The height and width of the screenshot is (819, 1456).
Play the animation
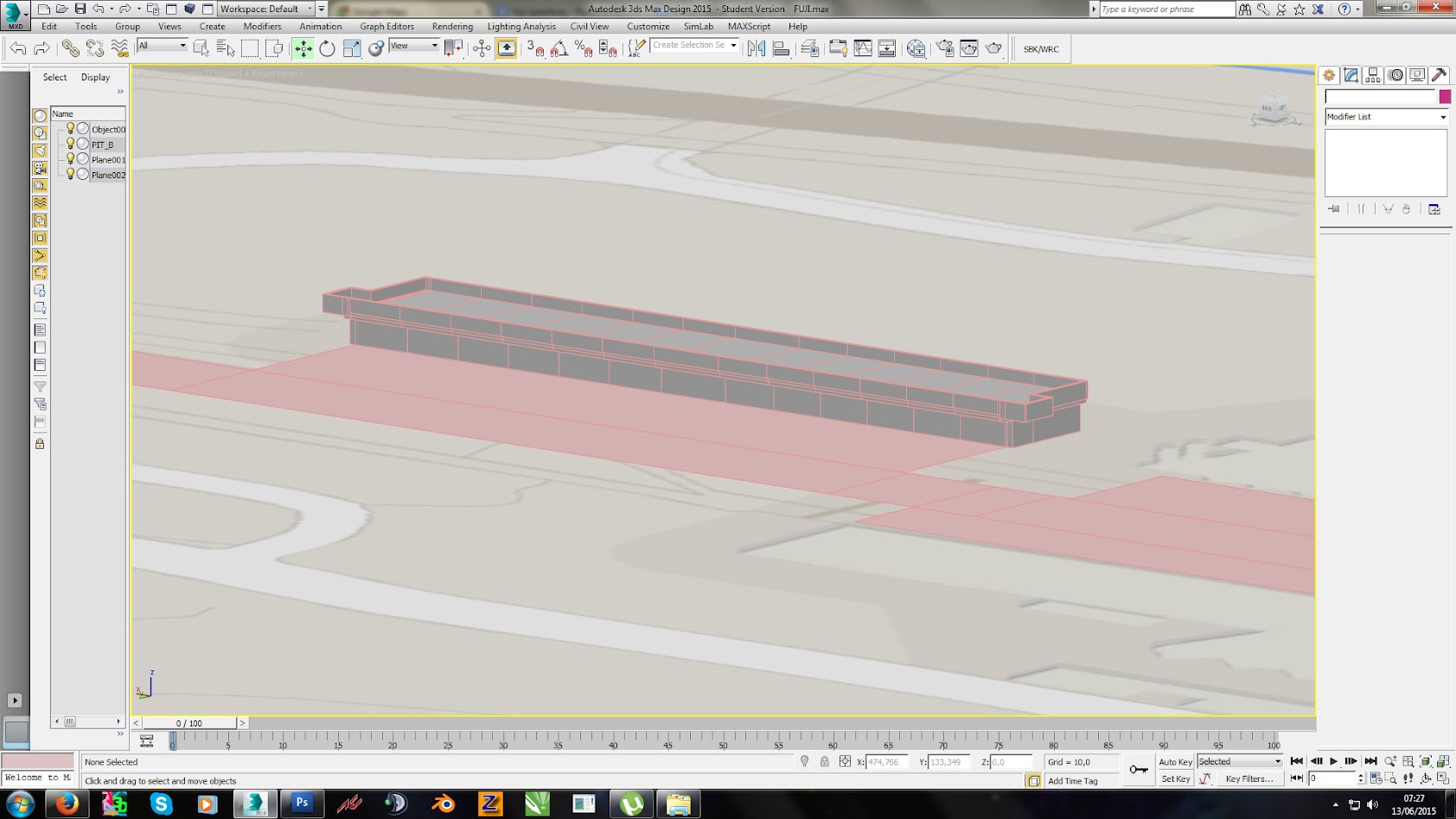pos(1333,762)
